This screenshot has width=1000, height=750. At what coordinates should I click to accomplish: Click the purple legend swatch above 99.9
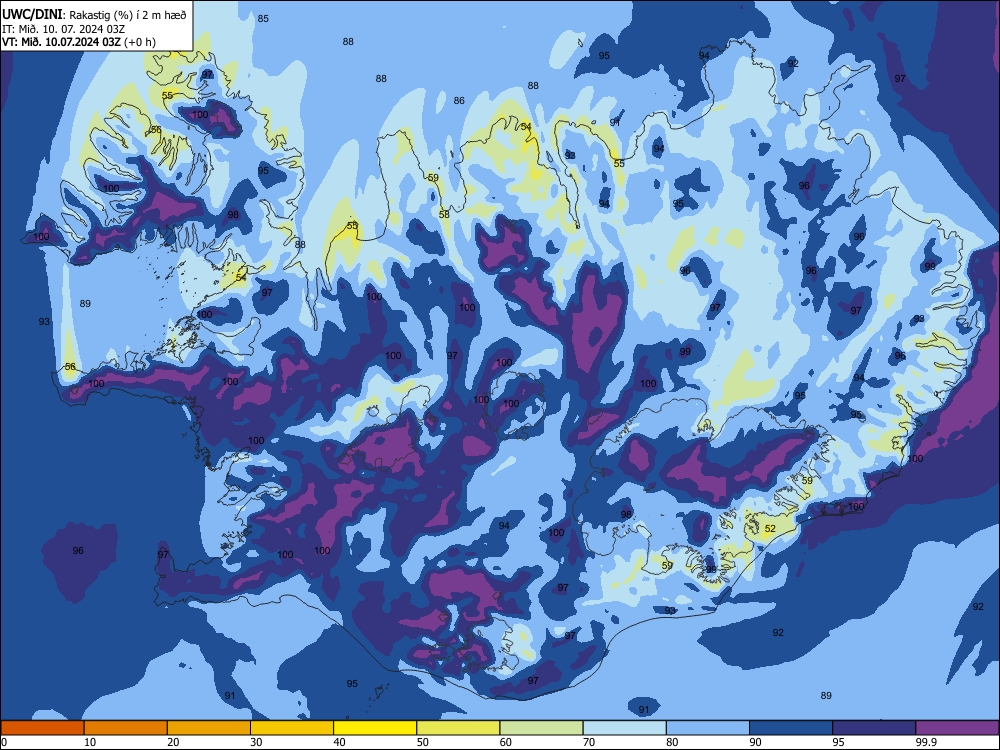pyautogui.click(x=957, y=728)
